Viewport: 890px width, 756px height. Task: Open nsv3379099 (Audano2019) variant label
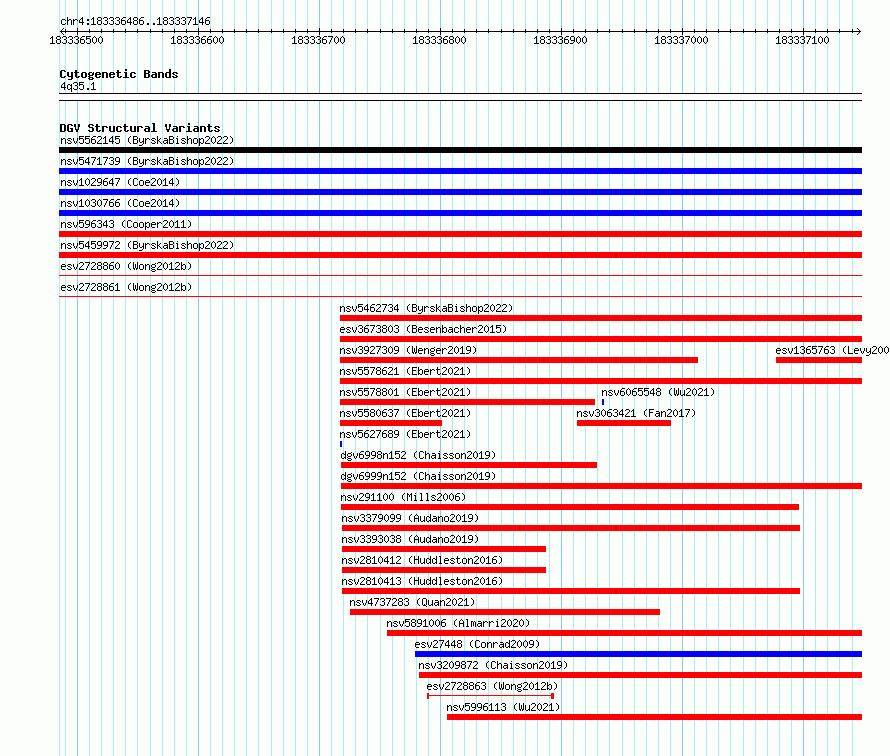tap(410, 518)
